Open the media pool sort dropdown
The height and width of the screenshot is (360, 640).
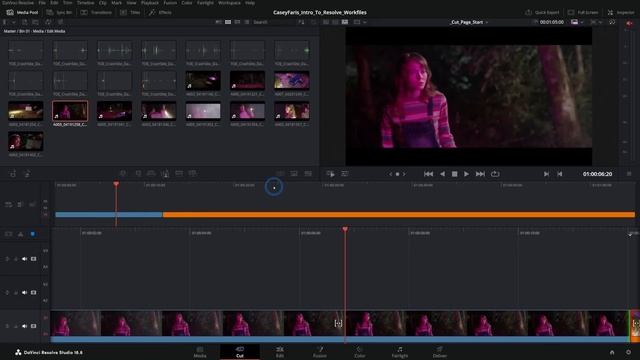pyautogui.click(x=302, y=22)
